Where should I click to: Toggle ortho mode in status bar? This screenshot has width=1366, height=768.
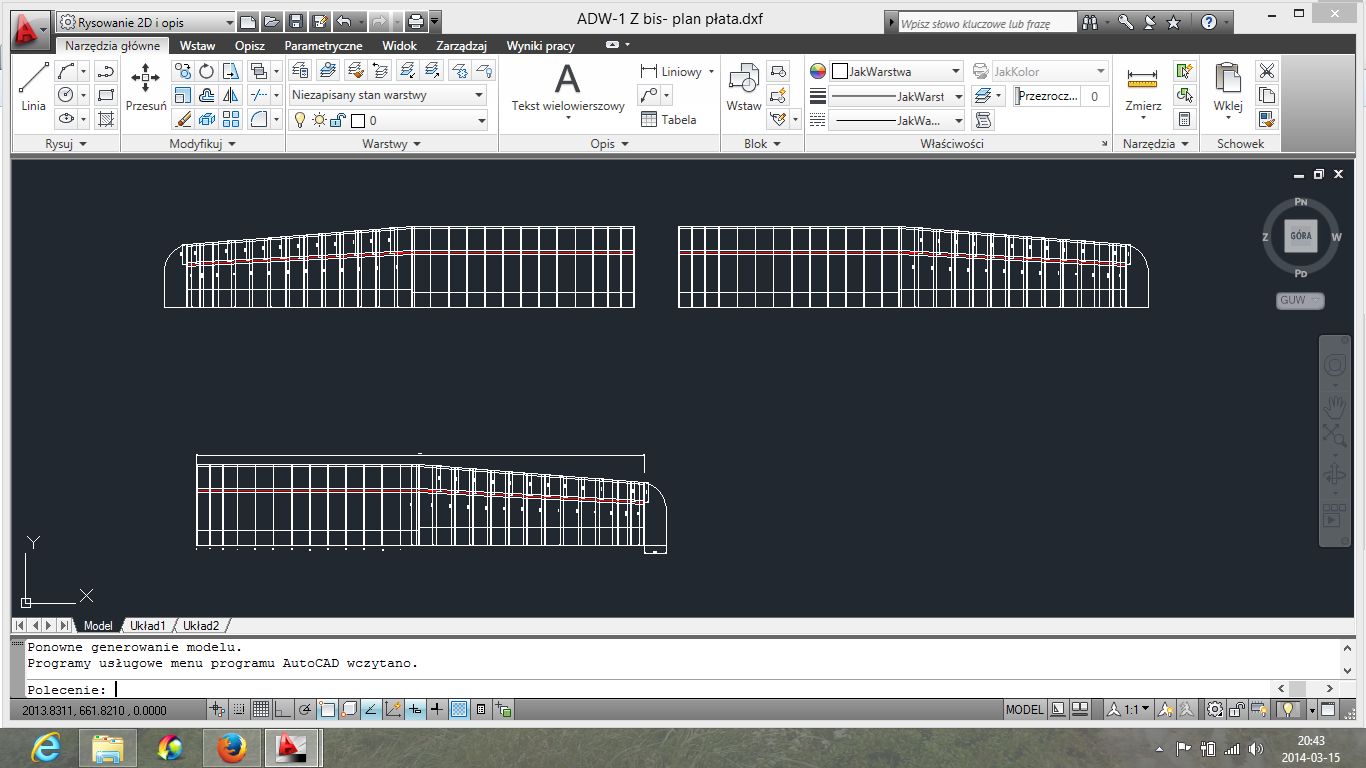coord(283,710)
